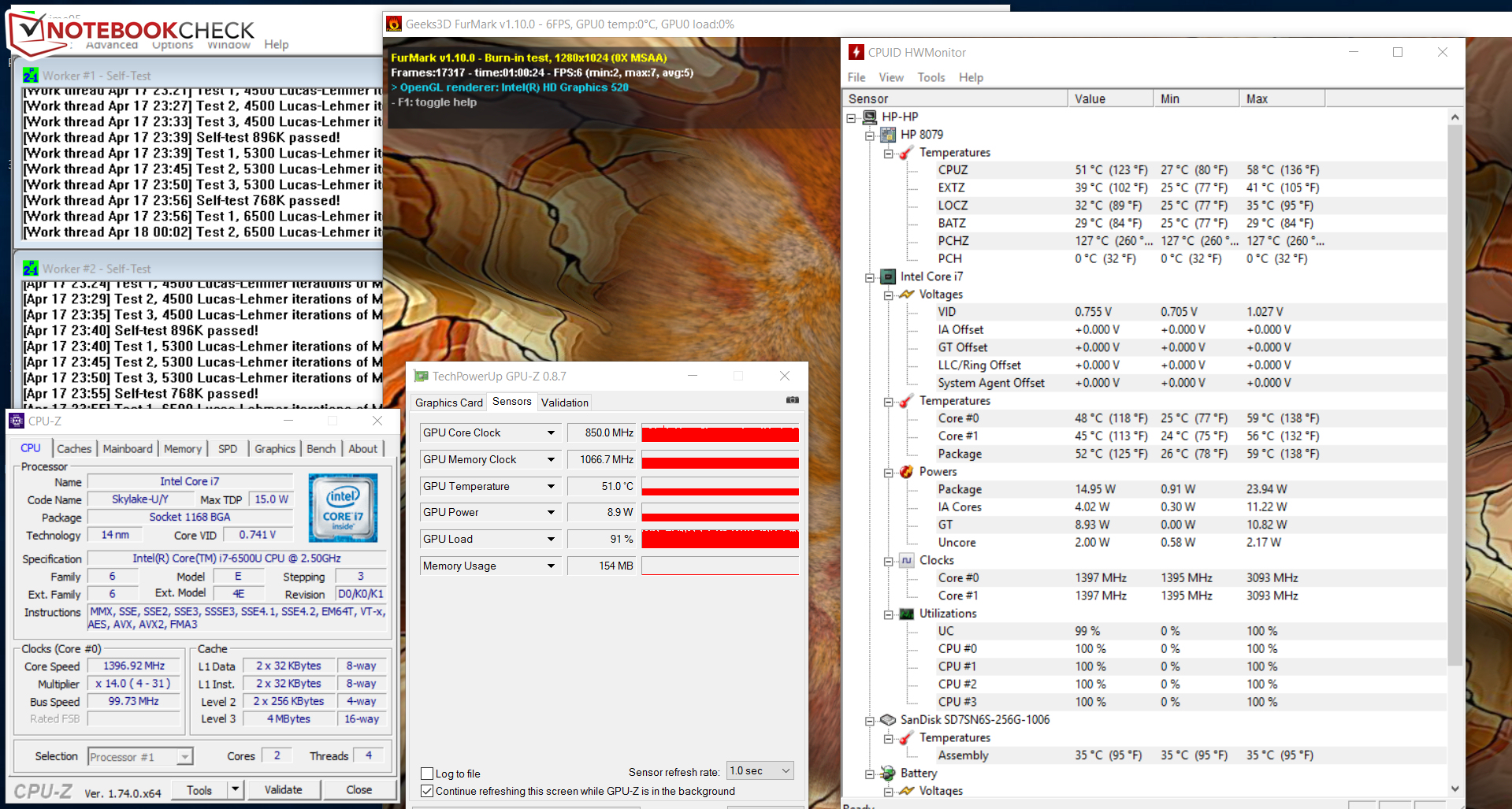Click the graph icon beside Utilizations
Viewport: 1512px width, 809px height.
[x=906, y=614]
